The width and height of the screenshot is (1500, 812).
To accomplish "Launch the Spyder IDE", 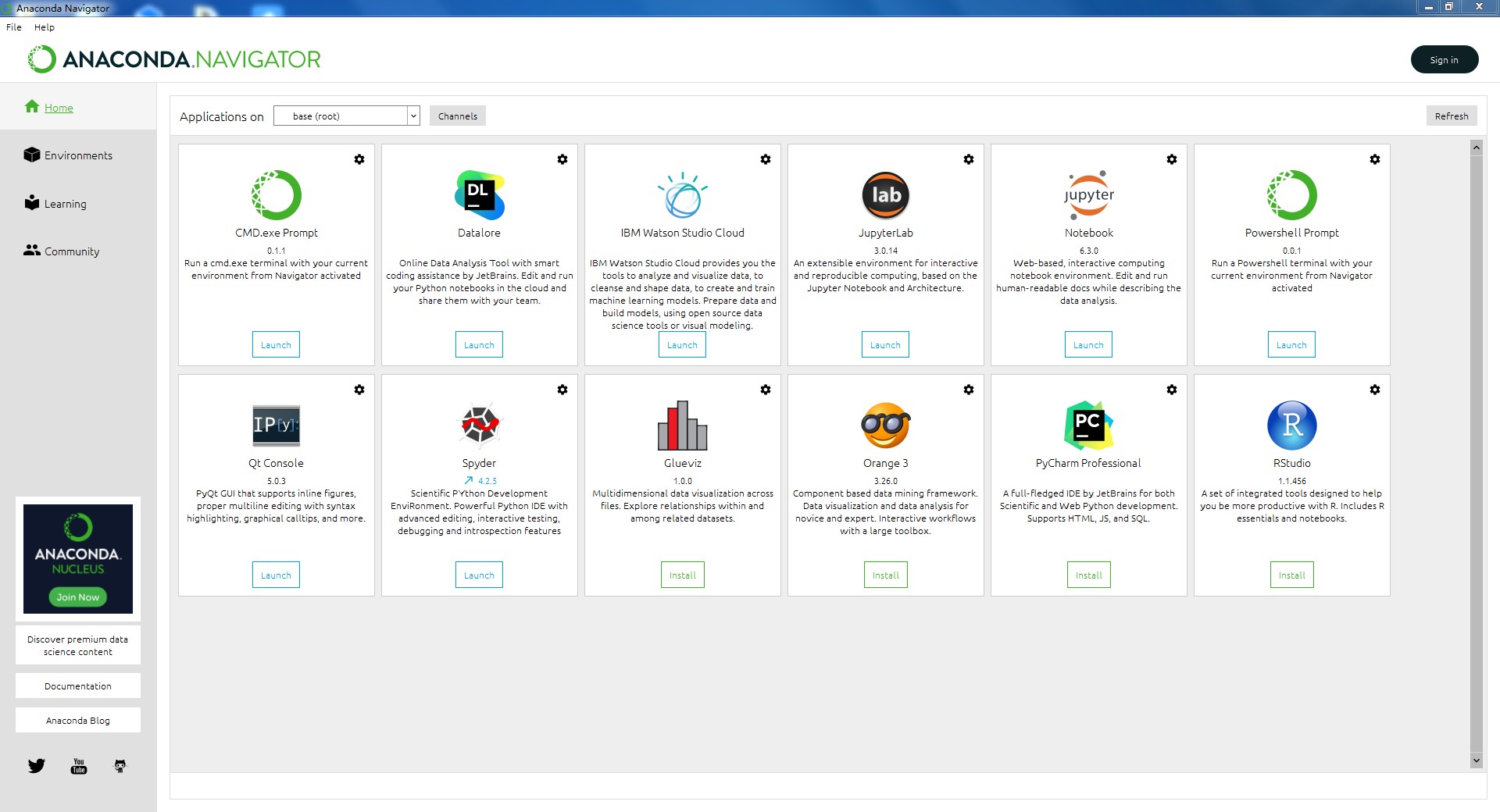I will (x=479, y=575).
